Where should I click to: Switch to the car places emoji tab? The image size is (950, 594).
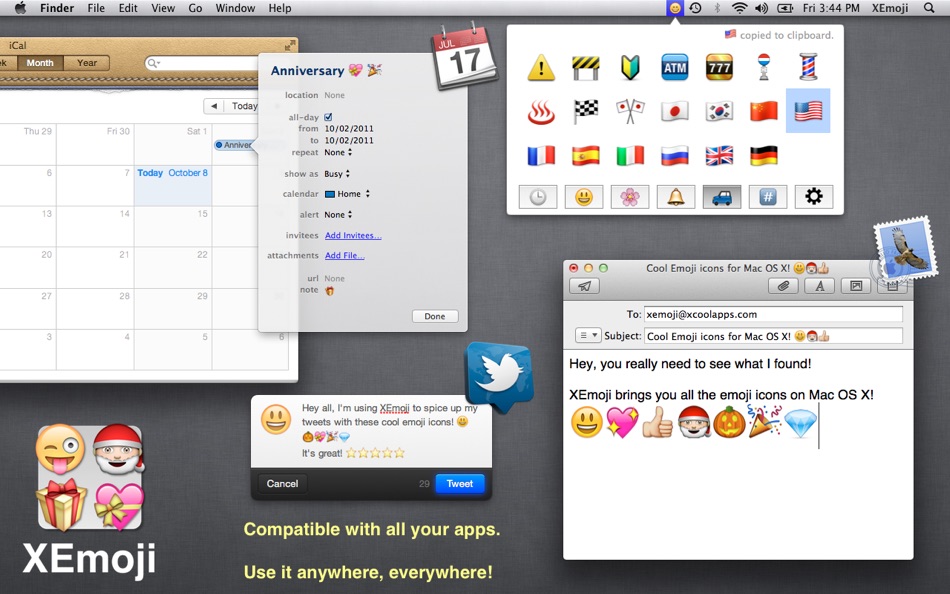(x=722, y=197)
